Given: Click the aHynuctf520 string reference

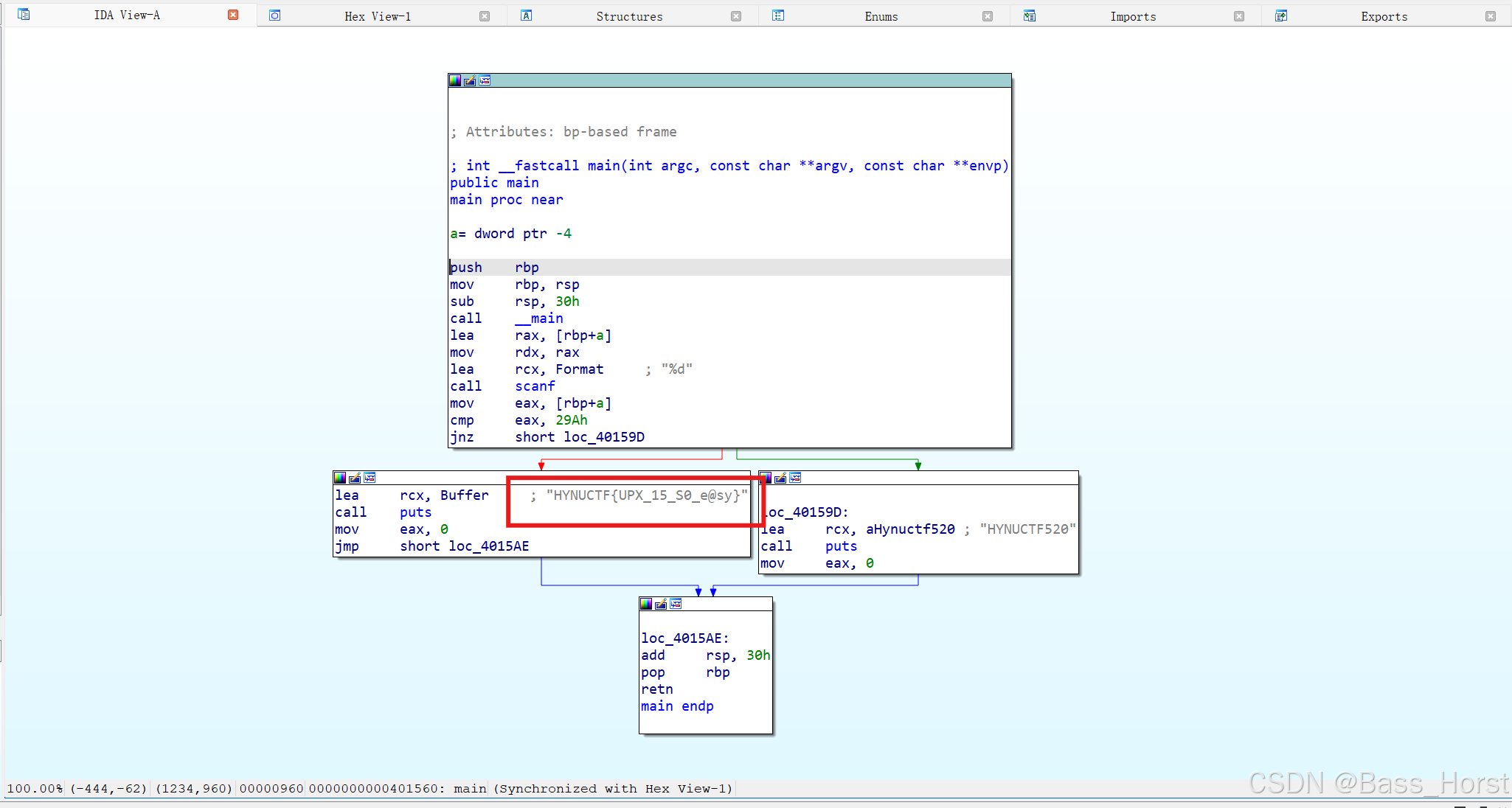Looking at the screenshot, I should (x=909, y=529).
